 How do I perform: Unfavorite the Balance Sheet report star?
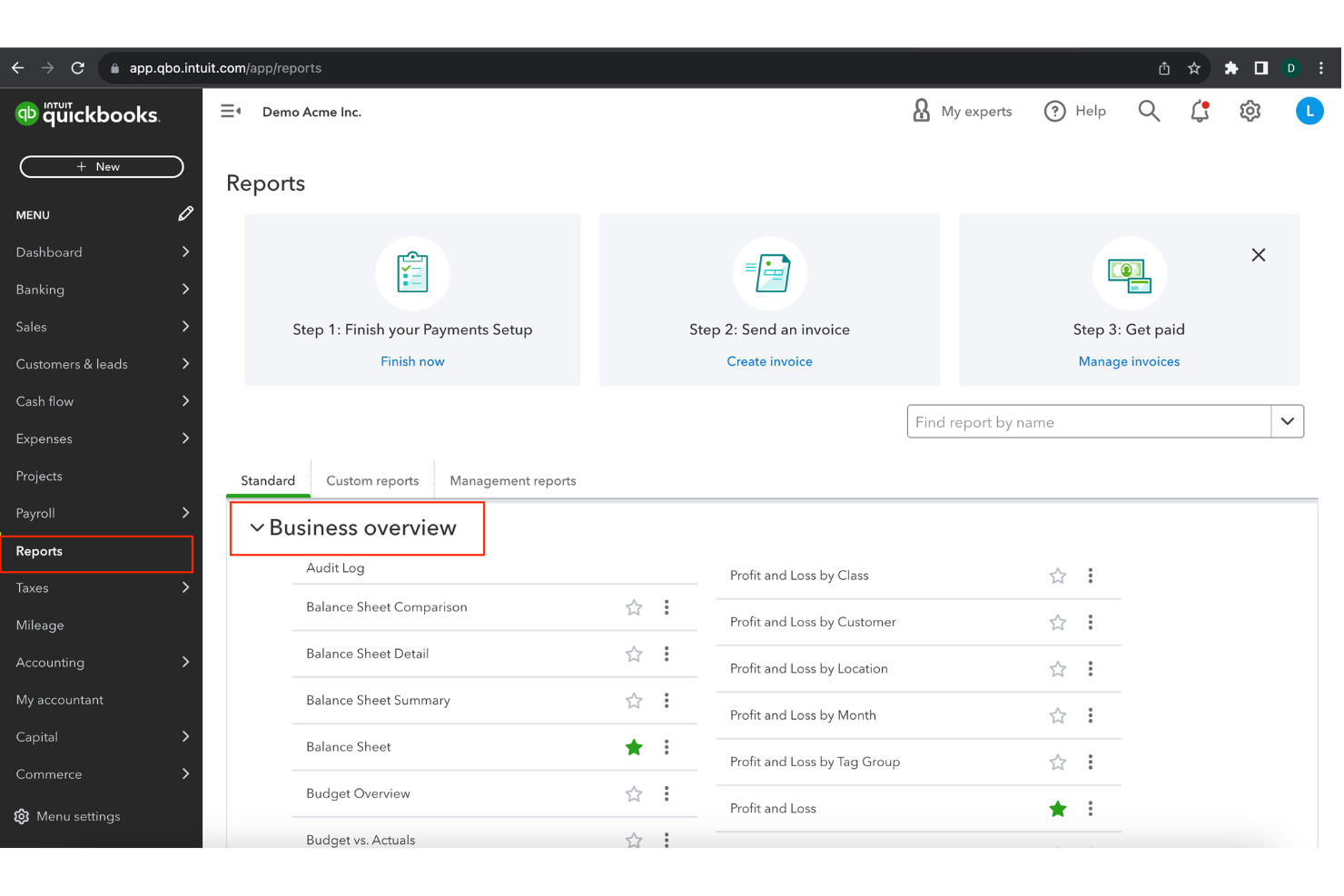[634, 747]
